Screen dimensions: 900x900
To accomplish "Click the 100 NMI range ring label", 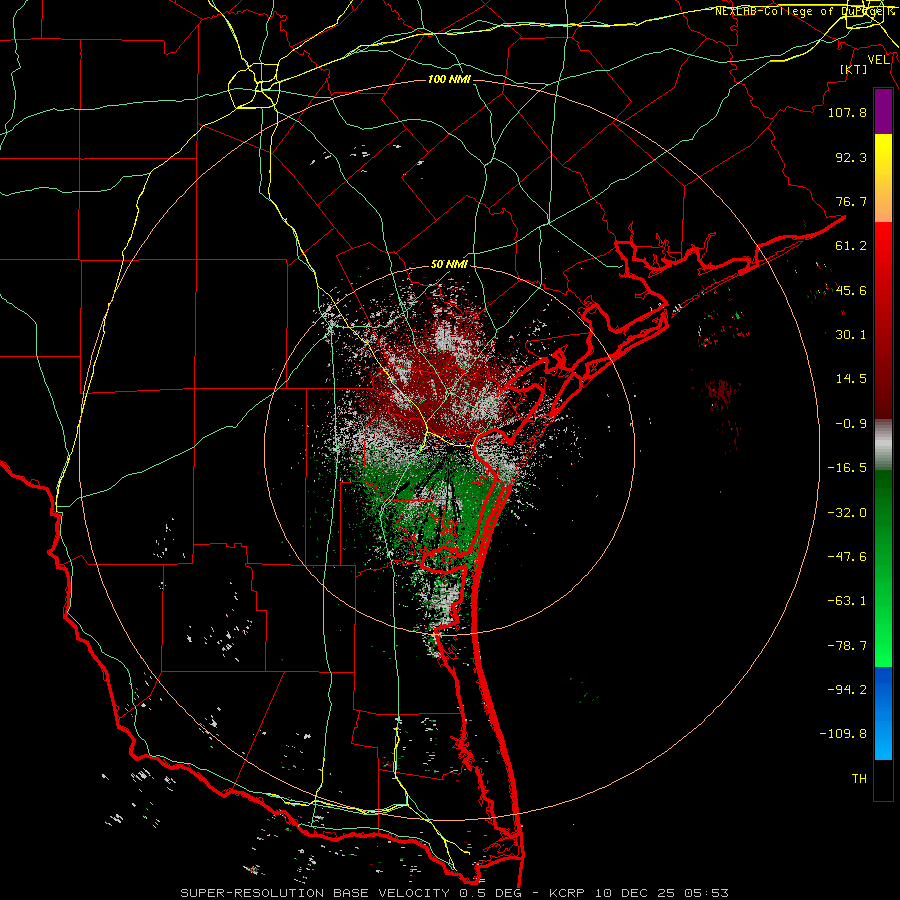I will pos(449,79).
